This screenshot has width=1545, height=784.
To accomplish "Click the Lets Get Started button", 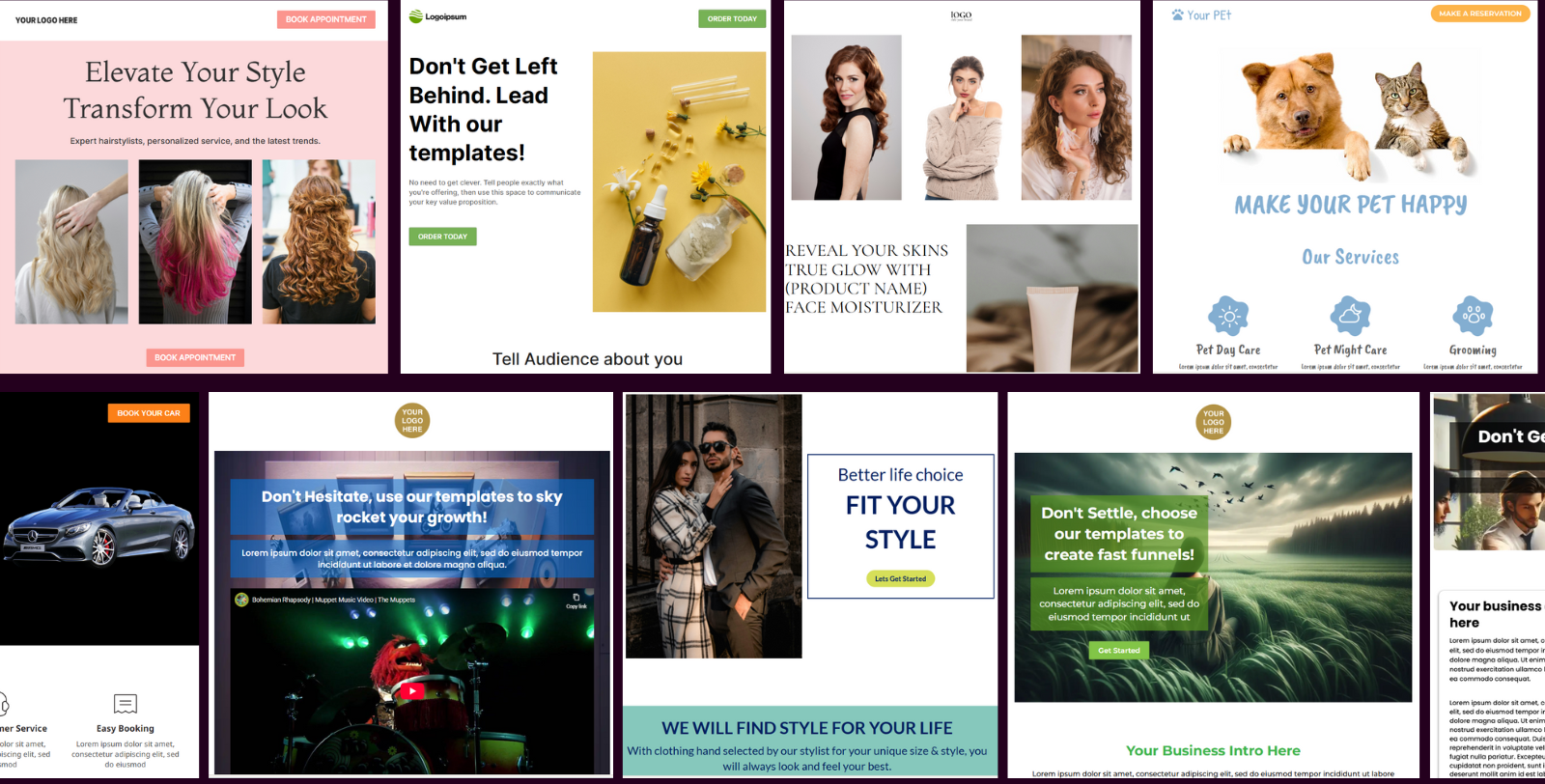I will click(x=900, y=578).
